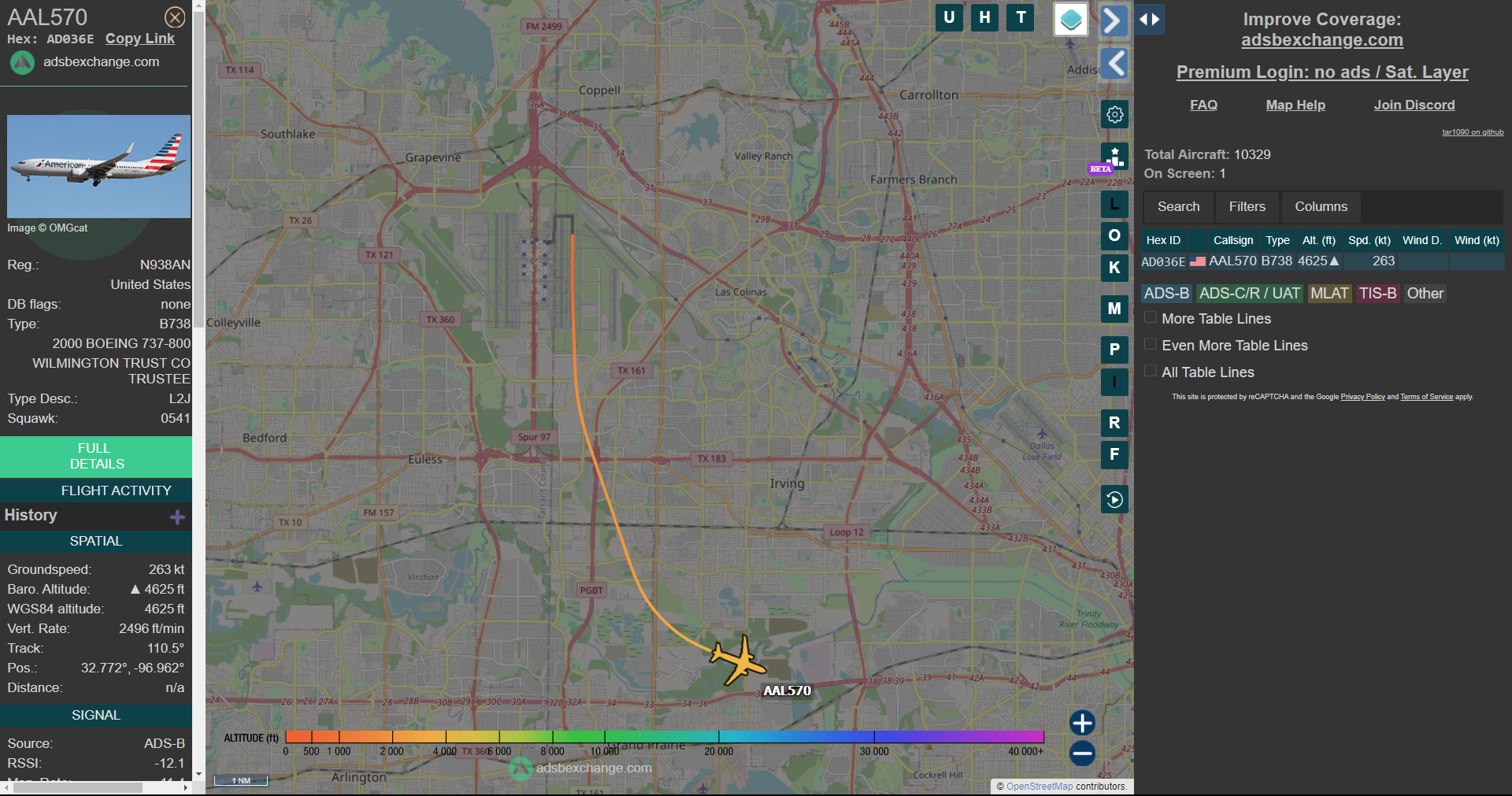The width and height of the screenshot is (1512, 796).
Task: Open the map layer switcher
Action: (1071, 20)
